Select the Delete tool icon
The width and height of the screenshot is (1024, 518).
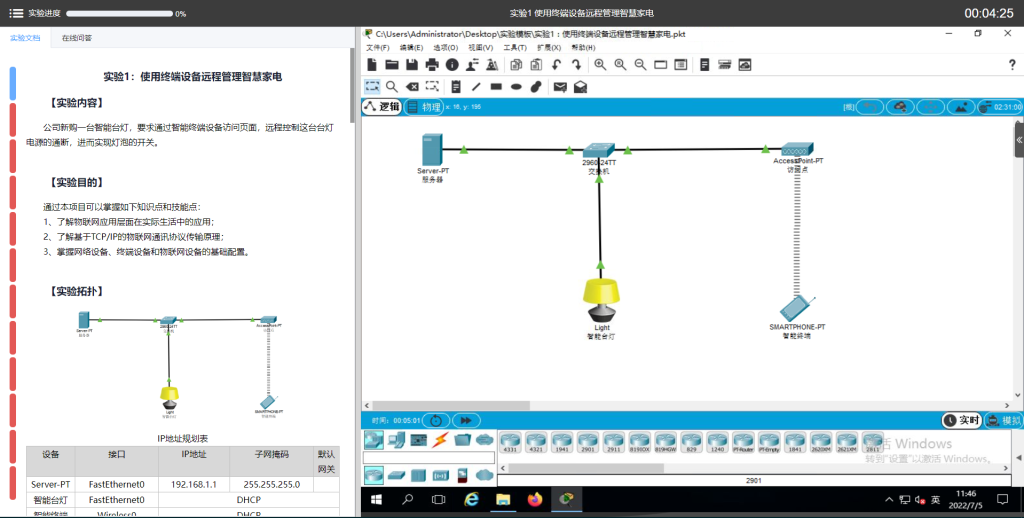[x=413, y=87]
